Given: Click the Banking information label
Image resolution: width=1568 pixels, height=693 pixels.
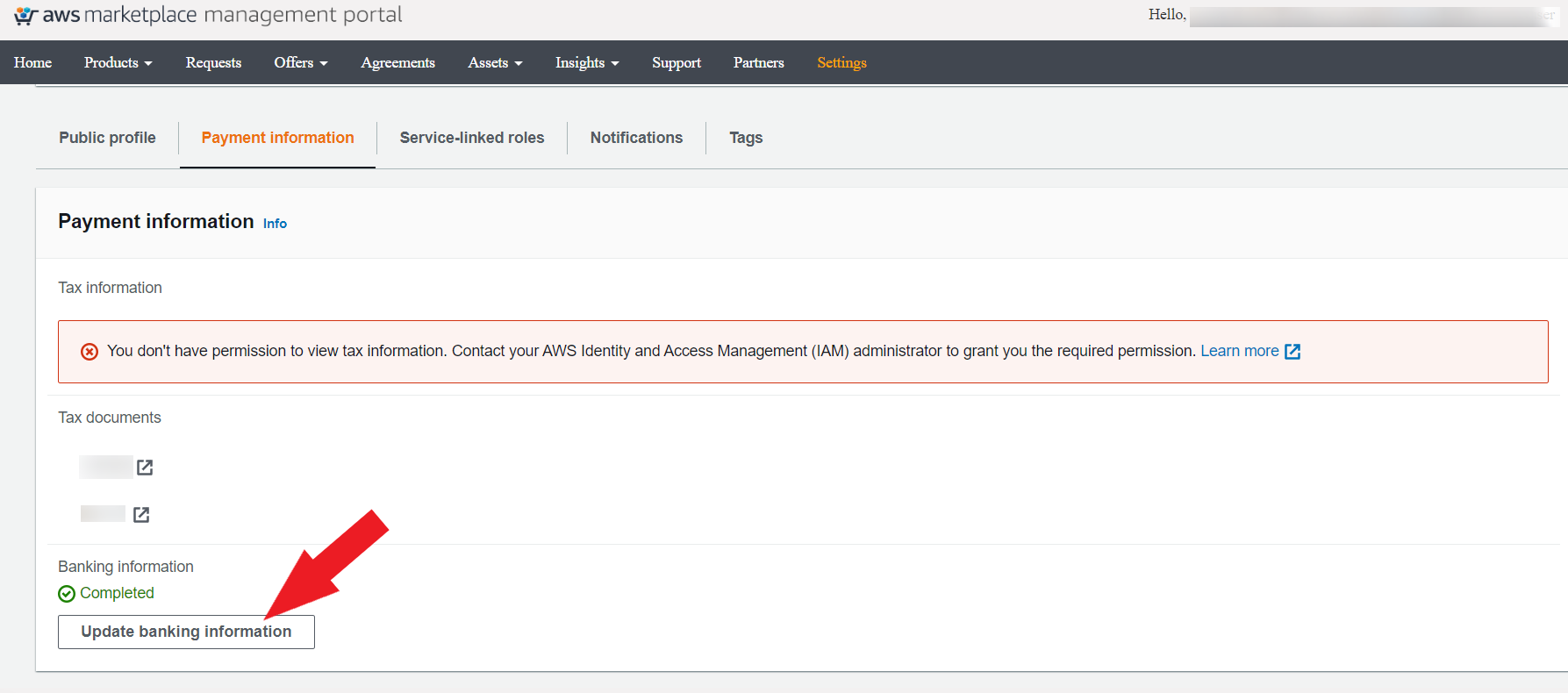Looking at the screenshot, I should coord(125,567).
